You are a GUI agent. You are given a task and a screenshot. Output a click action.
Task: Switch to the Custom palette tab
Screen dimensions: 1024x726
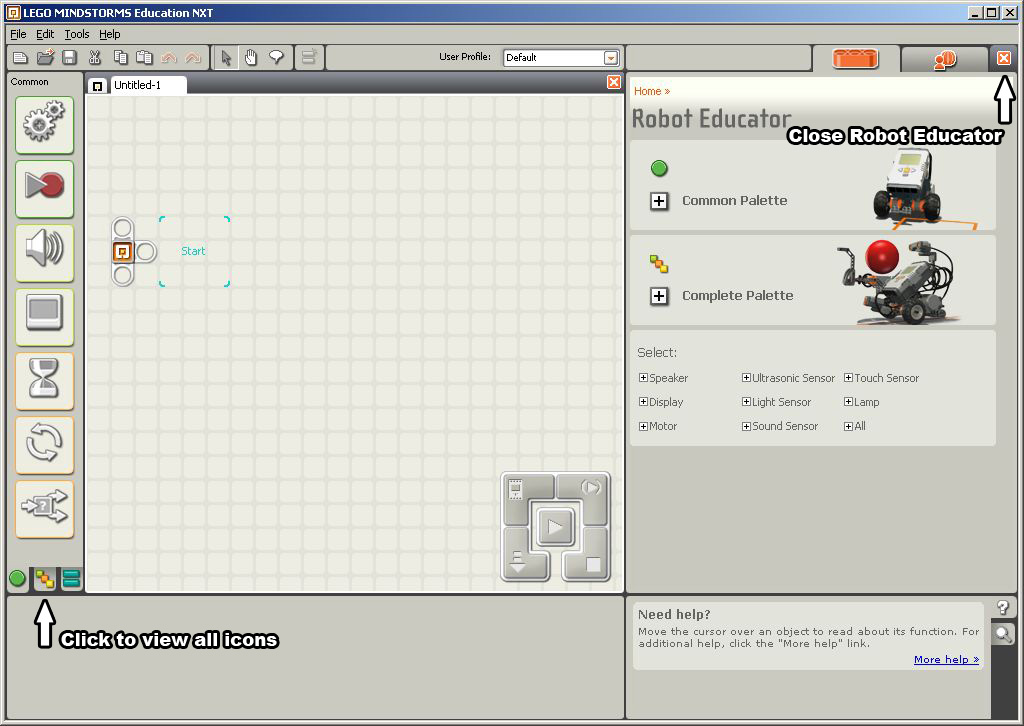point(71,578)
